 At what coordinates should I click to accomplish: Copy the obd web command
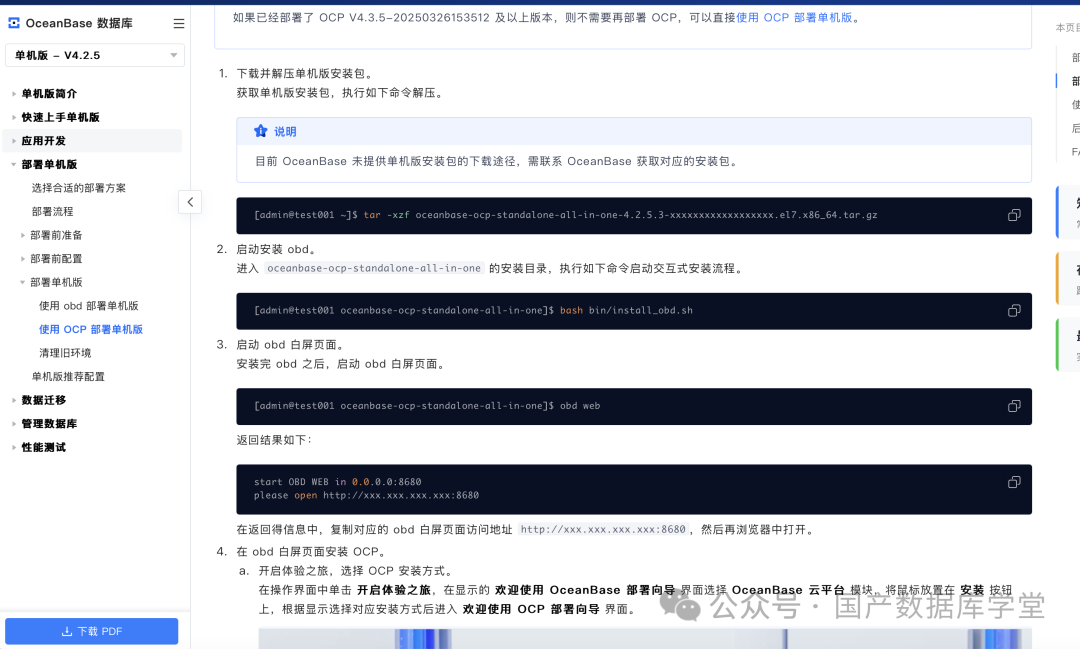[1014, 406]
